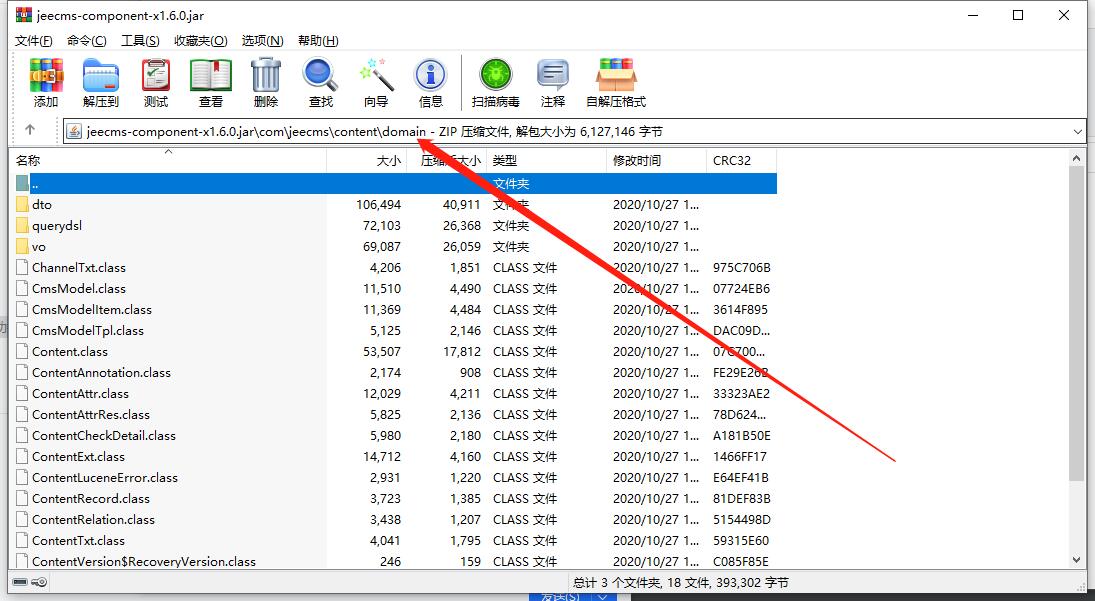Sort by 修改时间 column header
This screenshot has width=1095, height=601.
point(637,160)
